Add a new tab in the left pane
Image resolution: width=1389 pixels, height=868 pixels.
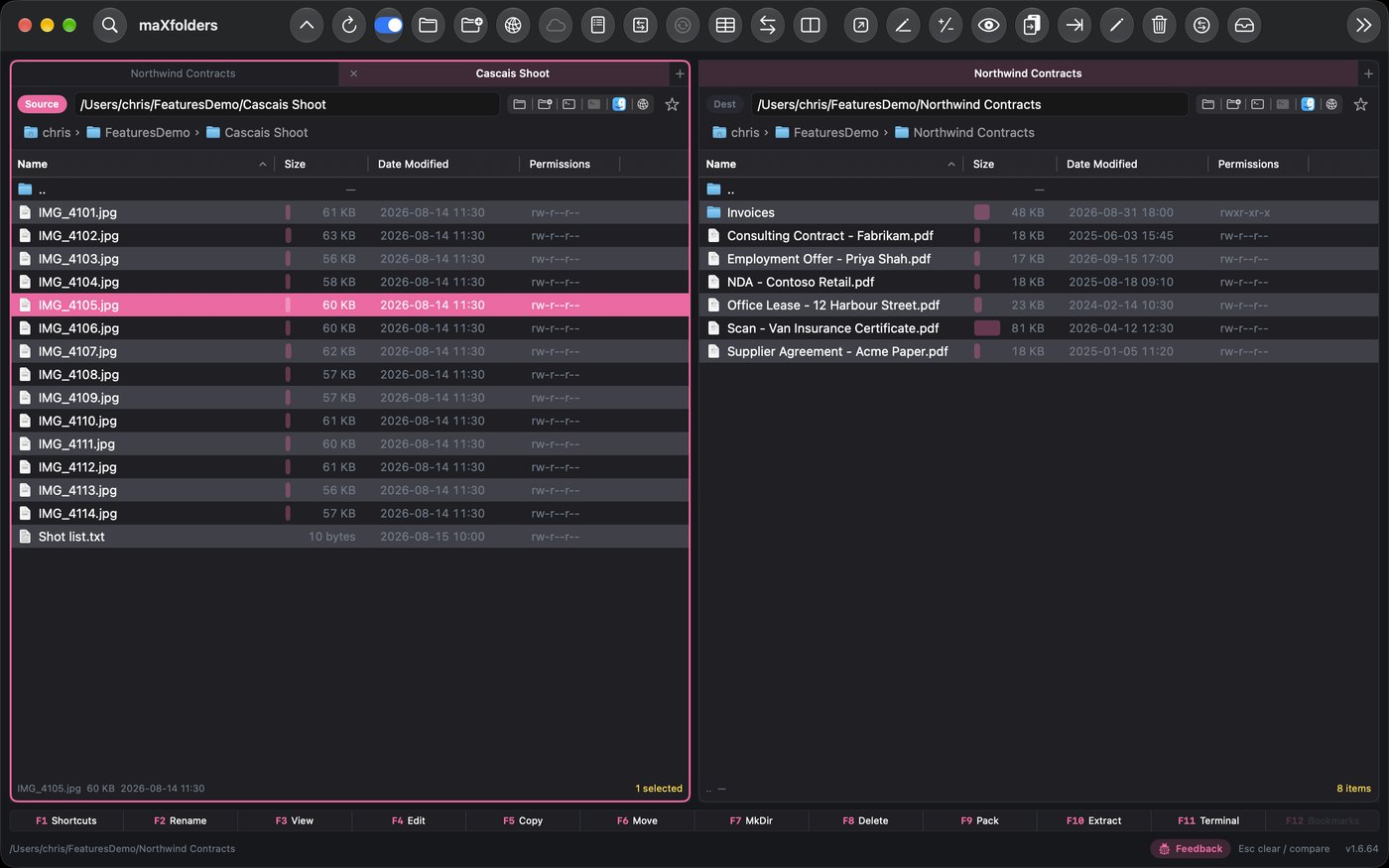click(680, 73)
